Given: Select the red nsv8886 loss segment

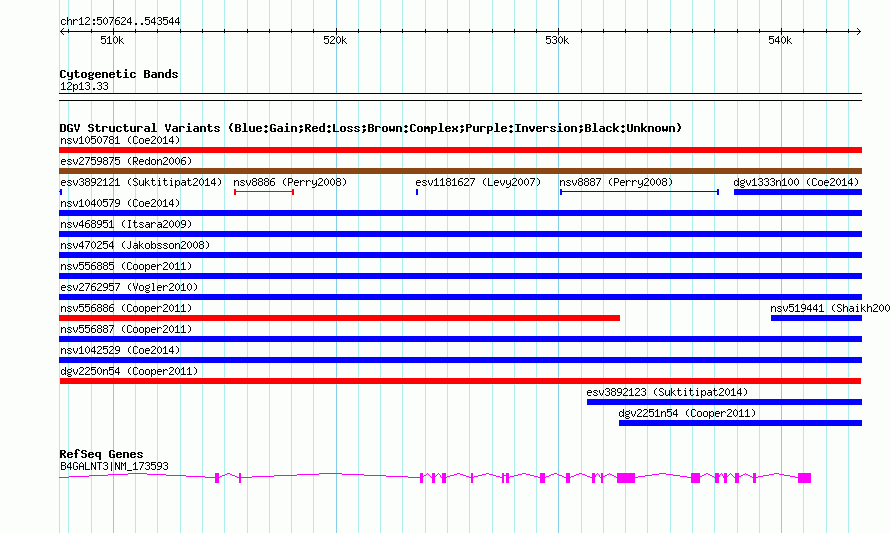Looking at the screenshot, I should point(264,192).
